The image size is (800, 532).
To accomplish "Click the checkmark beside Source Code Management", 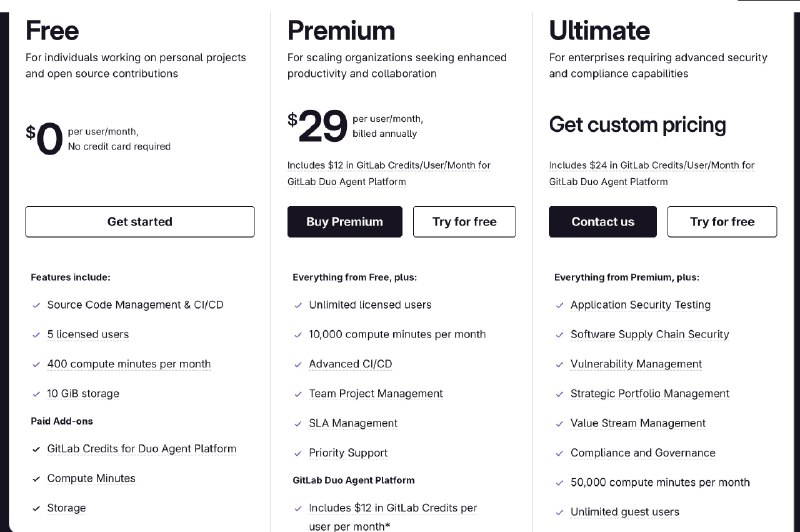I will [x=36, y=305].
